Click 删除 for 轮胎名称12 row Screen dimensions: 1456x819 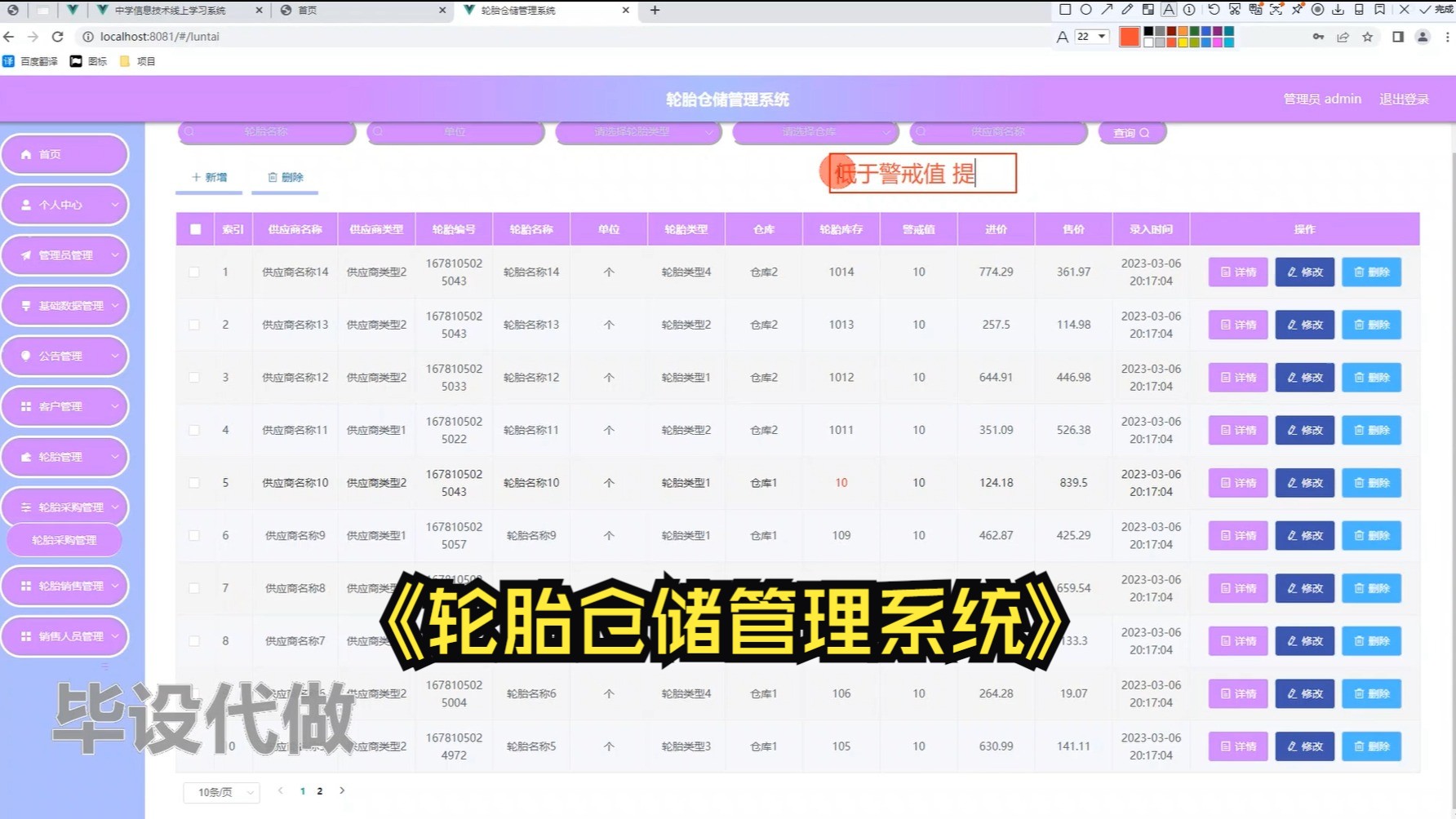(x=1371, y=378)
